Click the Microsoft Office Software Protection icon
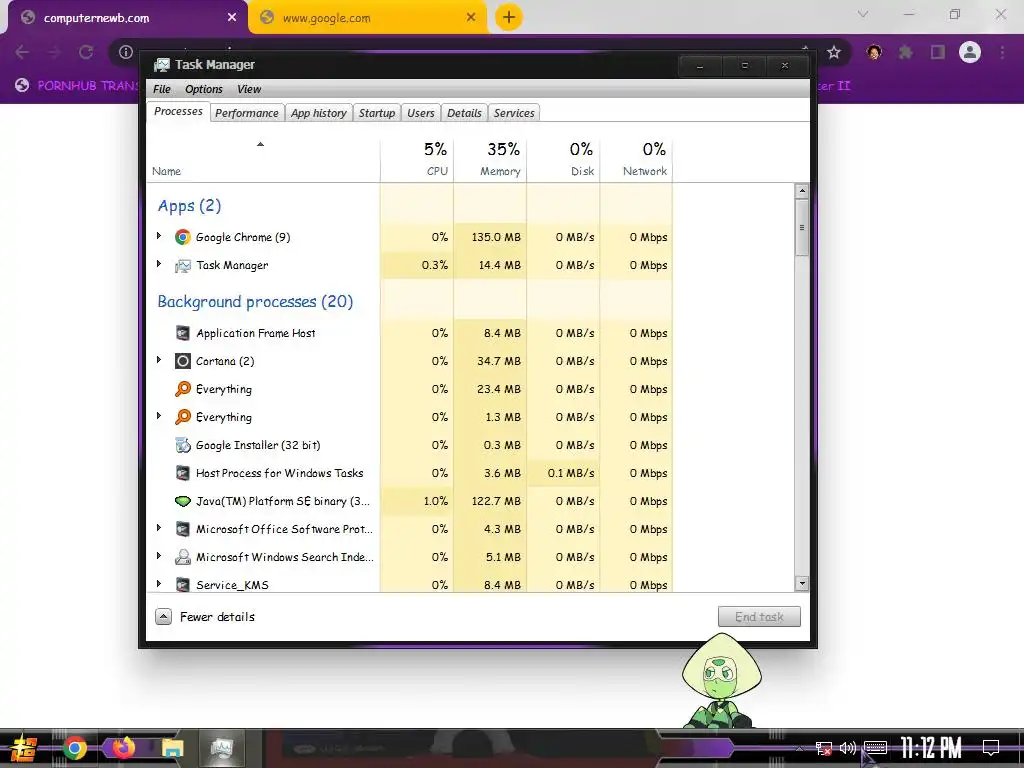Image resolution: width=1024 pixels, height=768 pixels. pos(183,530)
